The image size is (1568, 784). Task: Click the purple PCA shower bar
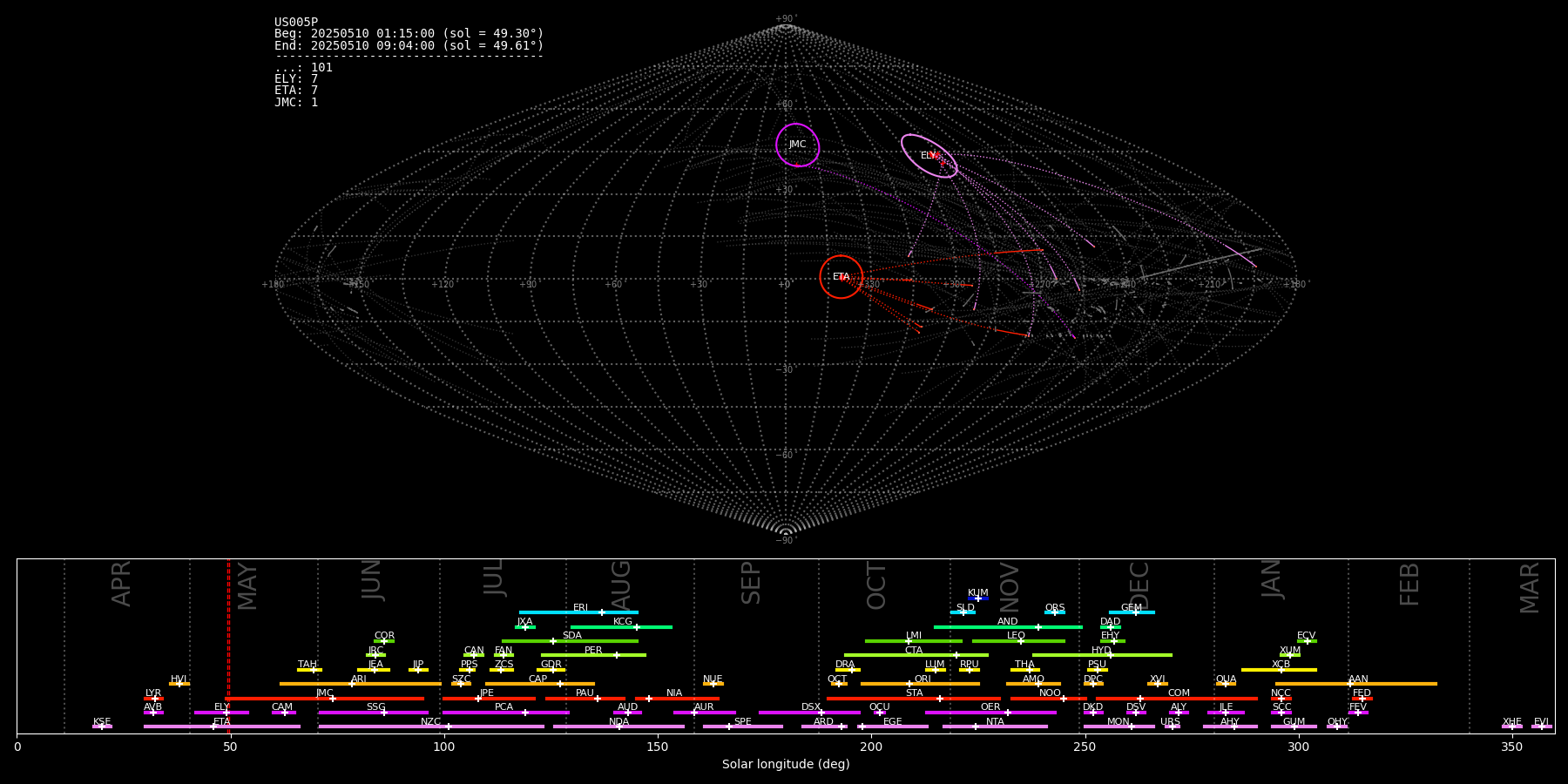[x=505, y=713]
